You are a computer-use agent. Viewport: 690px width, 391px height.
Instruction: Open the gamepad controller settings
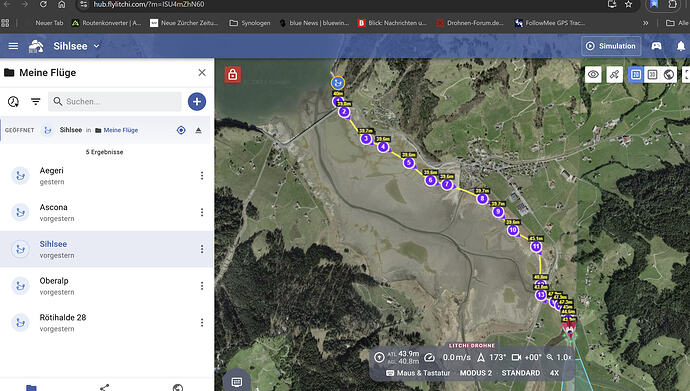tap(656, 46)
